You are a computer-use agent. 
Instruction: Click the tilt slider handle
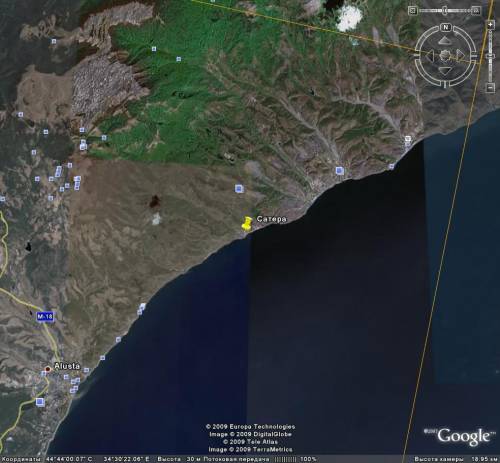[x=445, y=11]
